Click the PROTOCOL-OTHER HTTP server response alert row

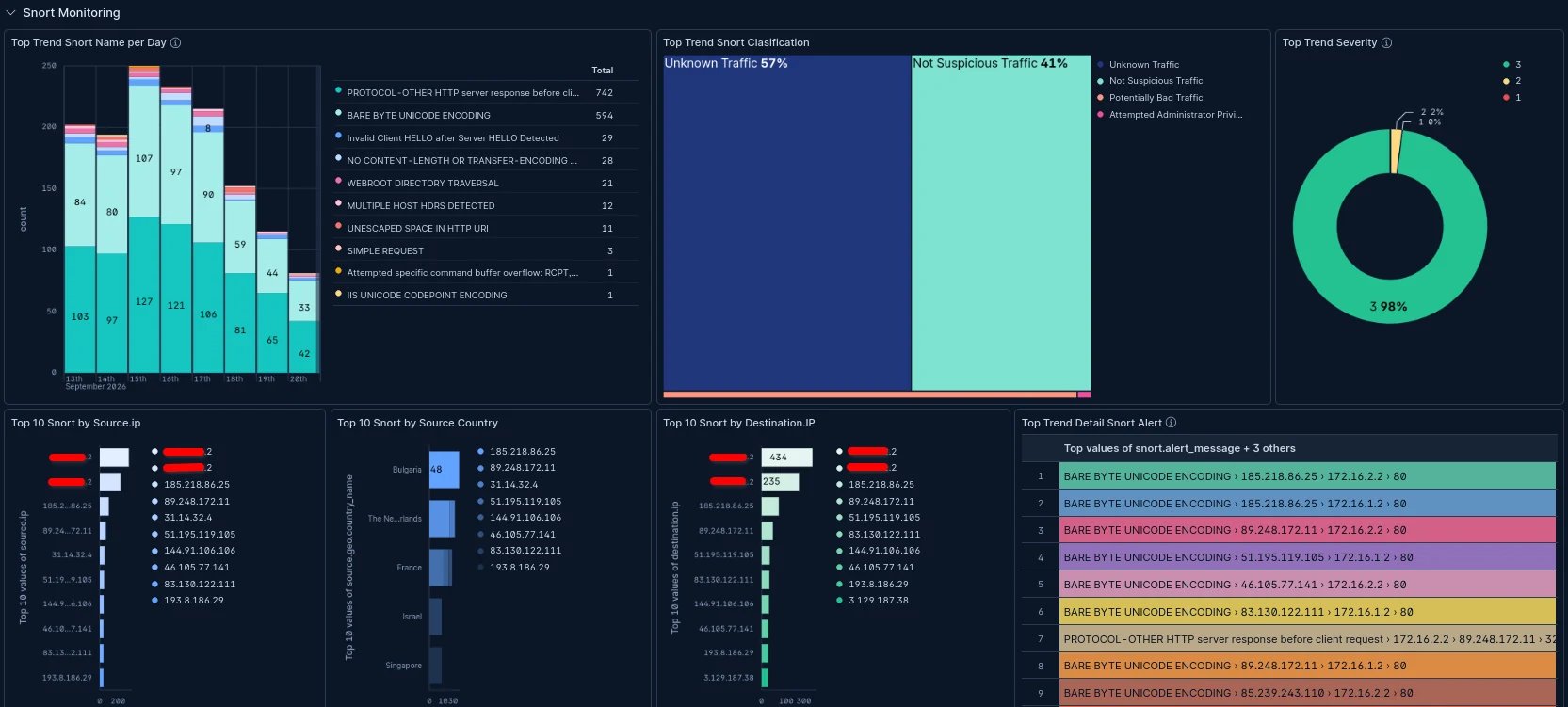coord(1307,639)
